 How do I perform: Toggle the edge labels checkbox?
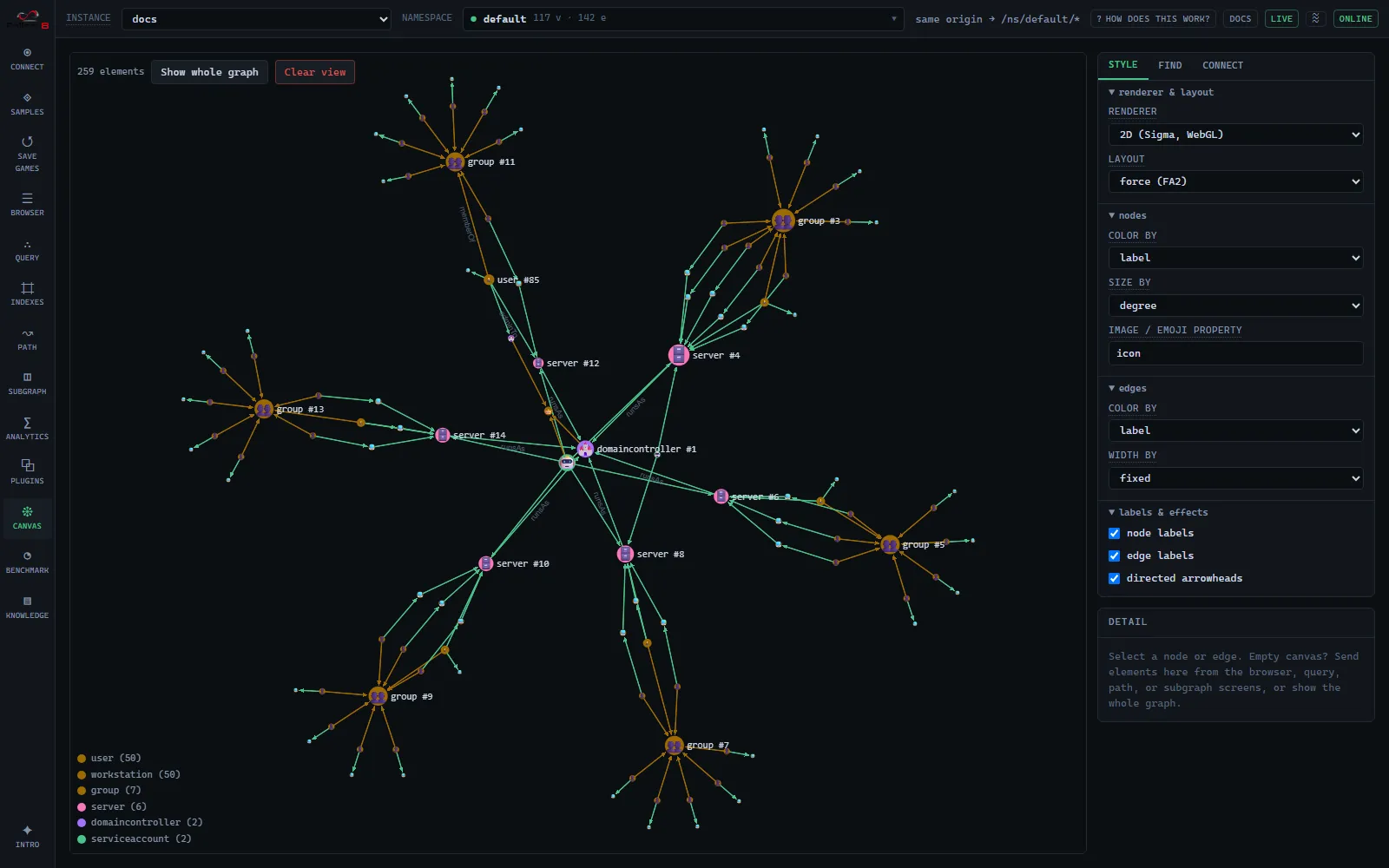(1114, 556)
